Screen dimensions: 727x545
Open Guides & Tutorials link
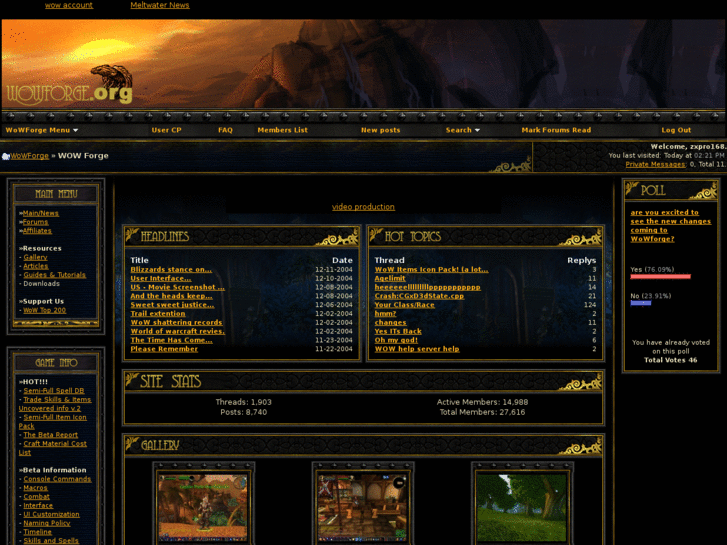click(55, 275)
